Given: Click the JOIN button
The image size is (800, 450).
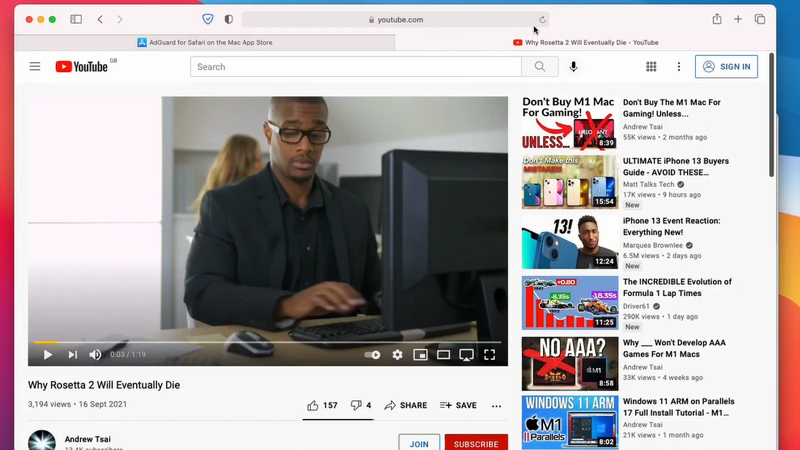Looking at the screenshot, I should tap(419, 443).
